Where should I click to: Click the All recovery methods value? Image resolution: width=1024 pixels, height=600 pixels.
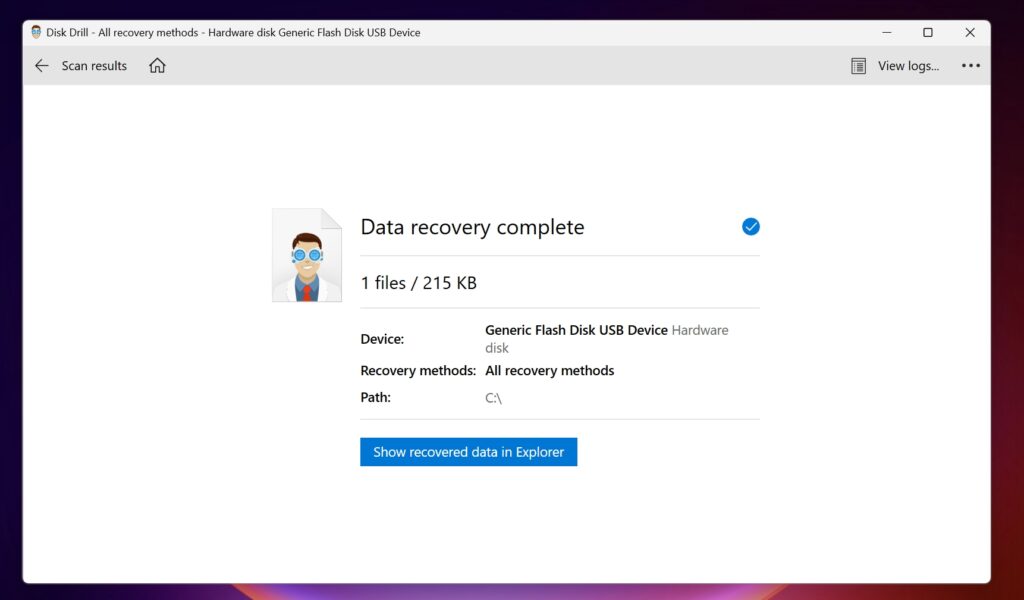549,370
